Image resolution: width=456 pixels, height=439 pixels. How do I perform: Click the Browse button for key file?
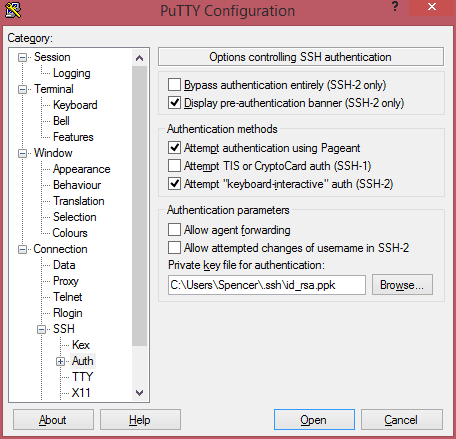[402, 285]
